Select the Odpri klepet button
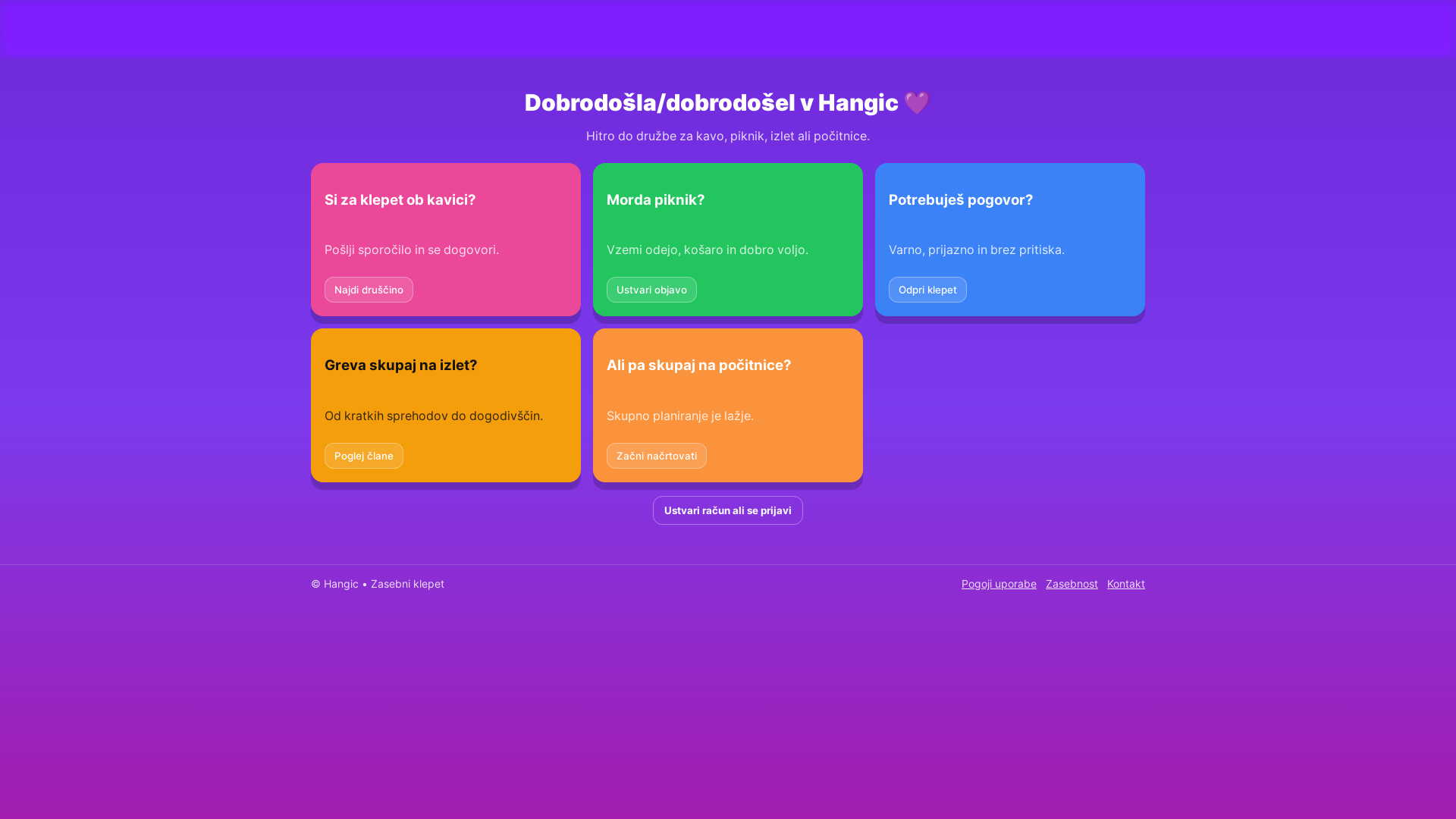The image size is (1456, 819). tap(927, 290)
